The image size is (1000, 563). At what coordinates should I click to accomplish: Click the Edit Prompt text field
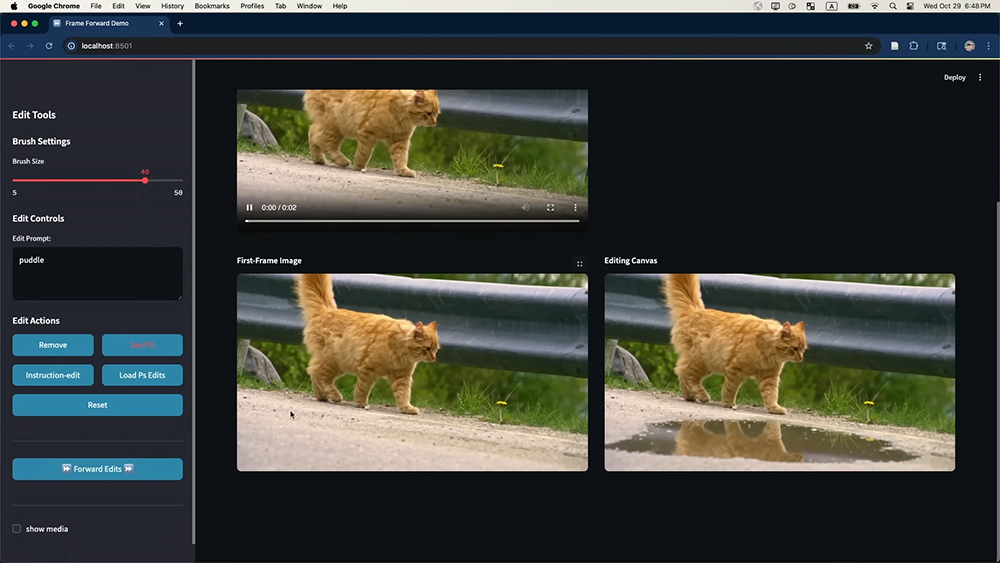tap(97, 273)
